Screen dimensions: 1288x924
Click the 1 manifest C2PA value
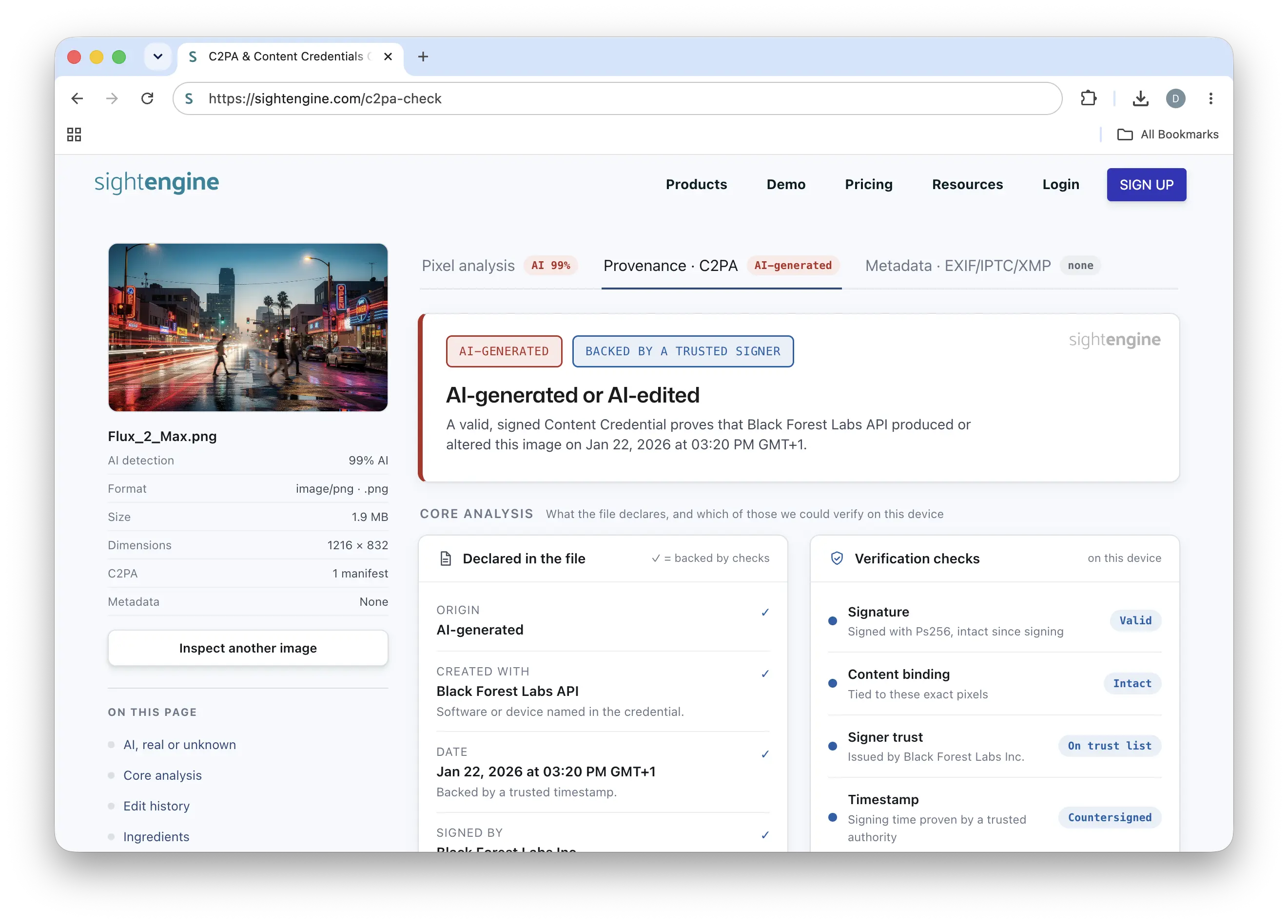tap(360, 573)
